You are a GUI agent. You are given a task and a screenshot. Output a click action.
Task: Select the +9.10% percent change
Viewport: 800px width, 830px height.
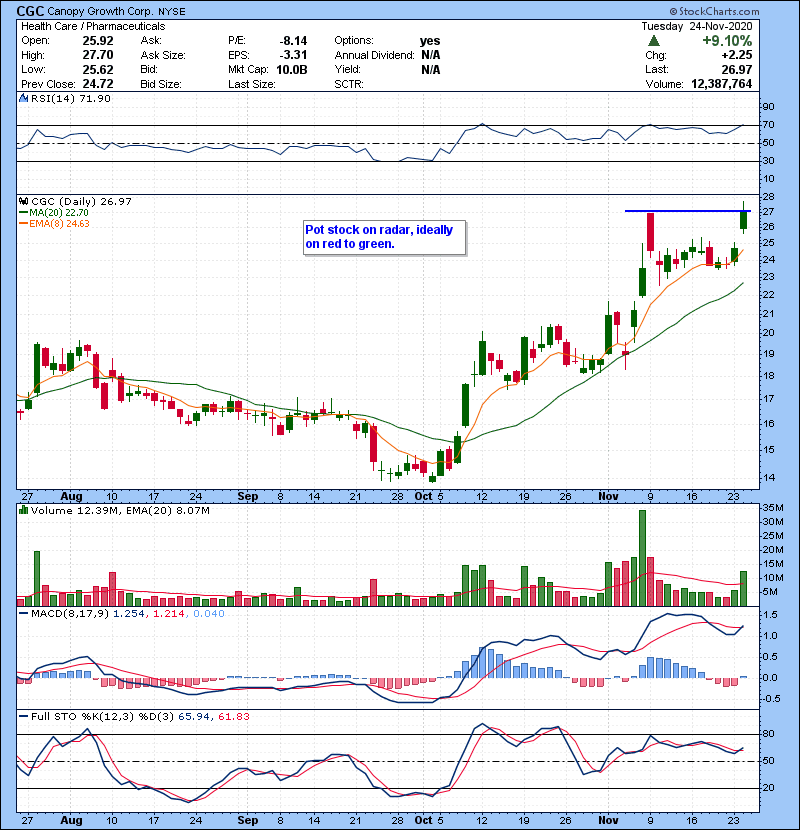tap(727, 41)
